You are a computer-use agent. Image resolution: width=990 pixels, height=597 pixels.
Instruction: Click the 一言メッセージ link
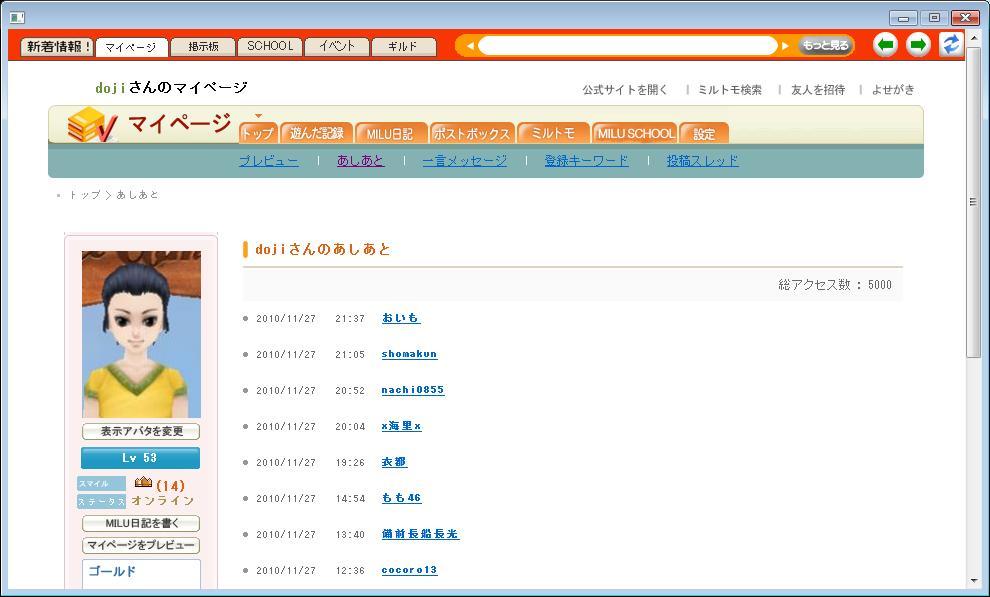click(464, 160)
